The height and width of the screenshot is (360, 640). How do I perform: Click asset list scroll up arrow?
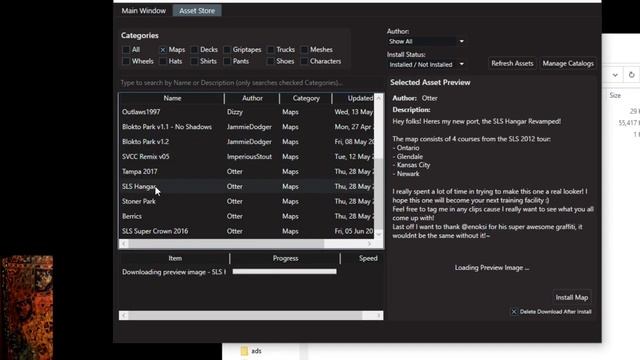click(379, 98)
